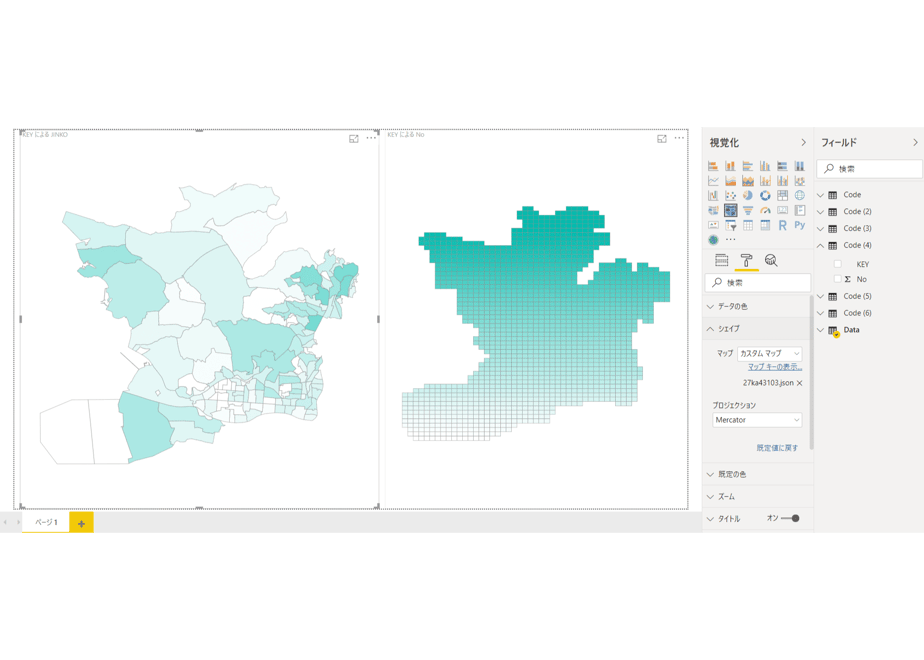Expand the Data table
The image size is (924, 660).
[820, 330]
